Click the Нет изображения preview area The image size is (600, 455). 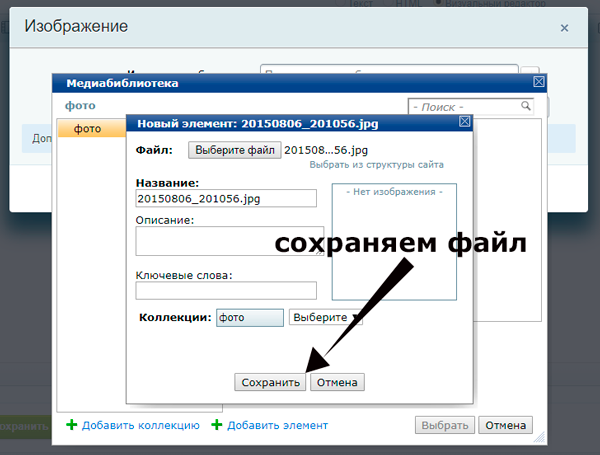(394, 242)
